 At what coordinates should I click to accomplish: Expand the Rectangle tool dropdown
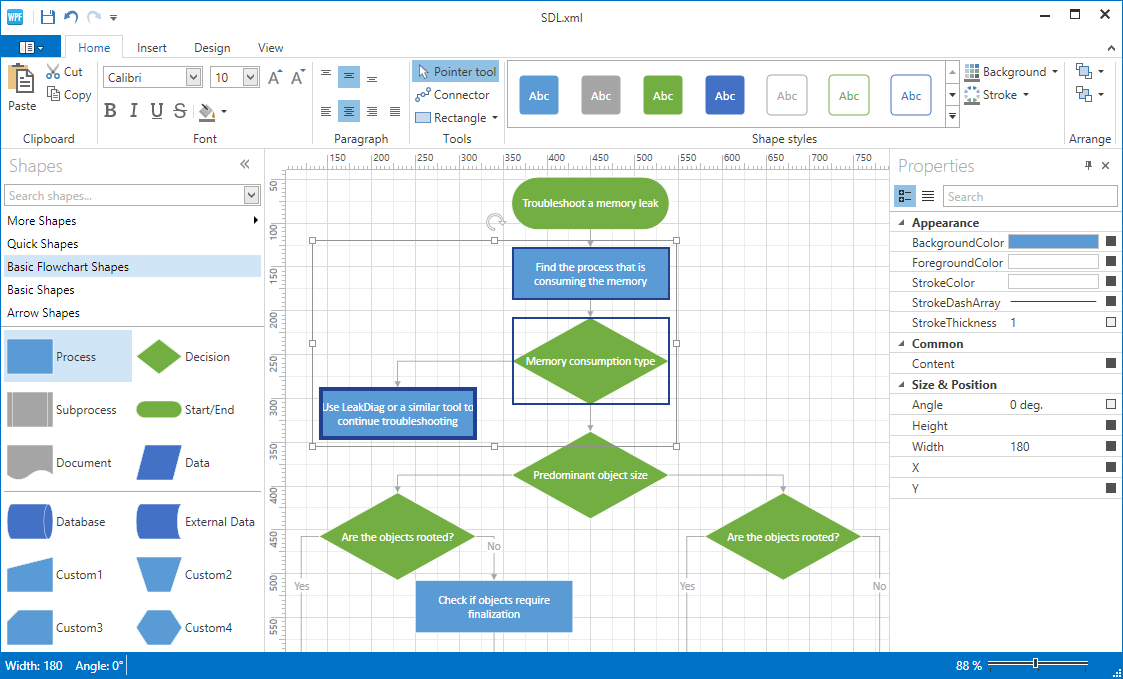coord(494,118)
